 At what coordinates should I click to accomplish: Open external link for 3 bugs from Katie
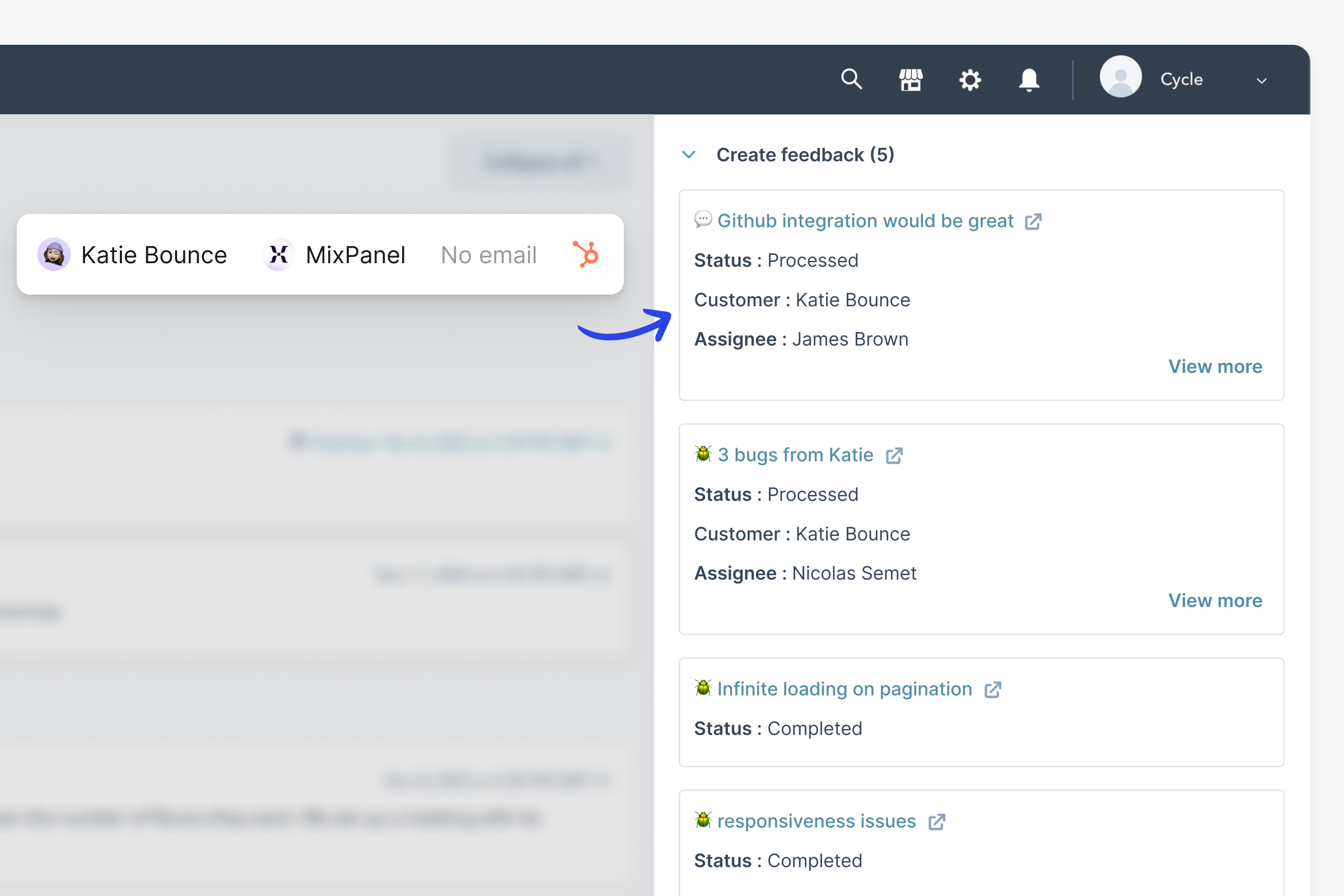click(x=894, y=456)
